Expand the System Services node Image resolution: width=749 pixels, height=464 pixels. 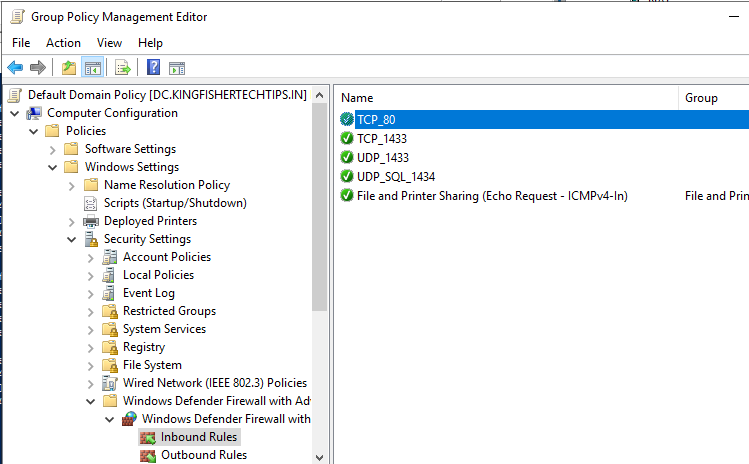click(91, 330)
